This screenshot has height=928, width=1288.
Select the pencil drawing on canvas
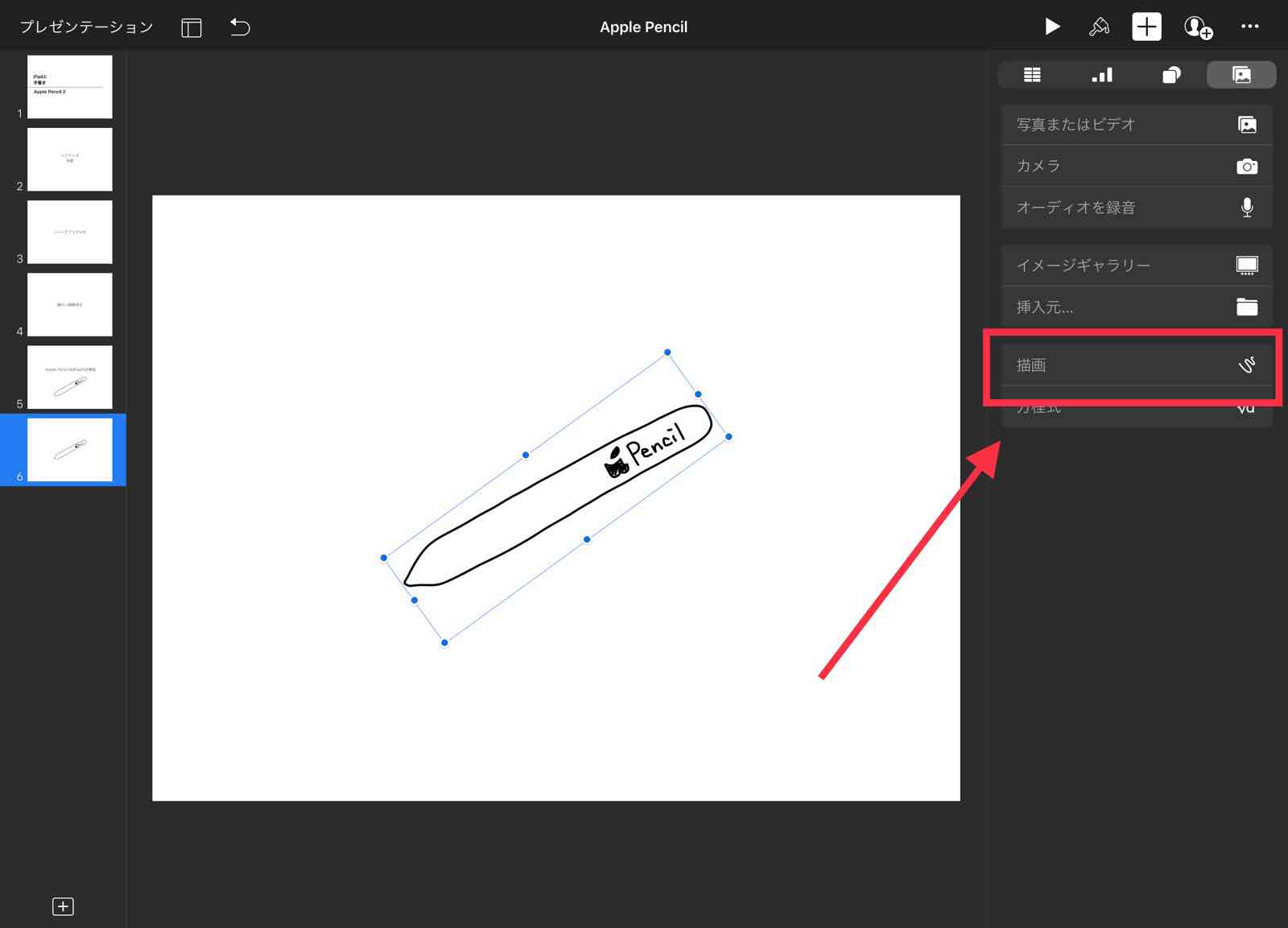[x=557, y=496]
